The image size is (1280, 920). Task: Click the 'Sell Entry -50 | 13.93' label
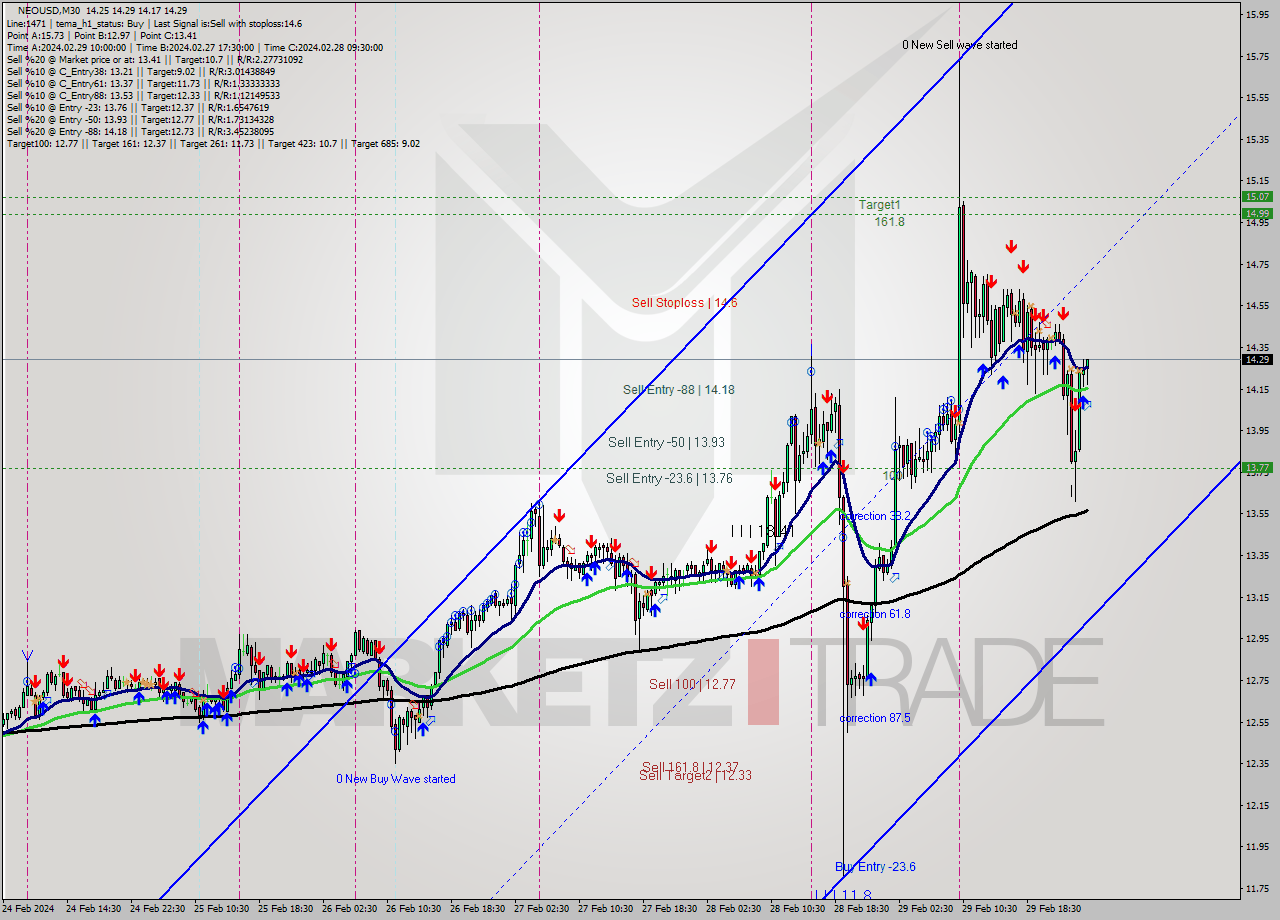click(x=665, y=442)
